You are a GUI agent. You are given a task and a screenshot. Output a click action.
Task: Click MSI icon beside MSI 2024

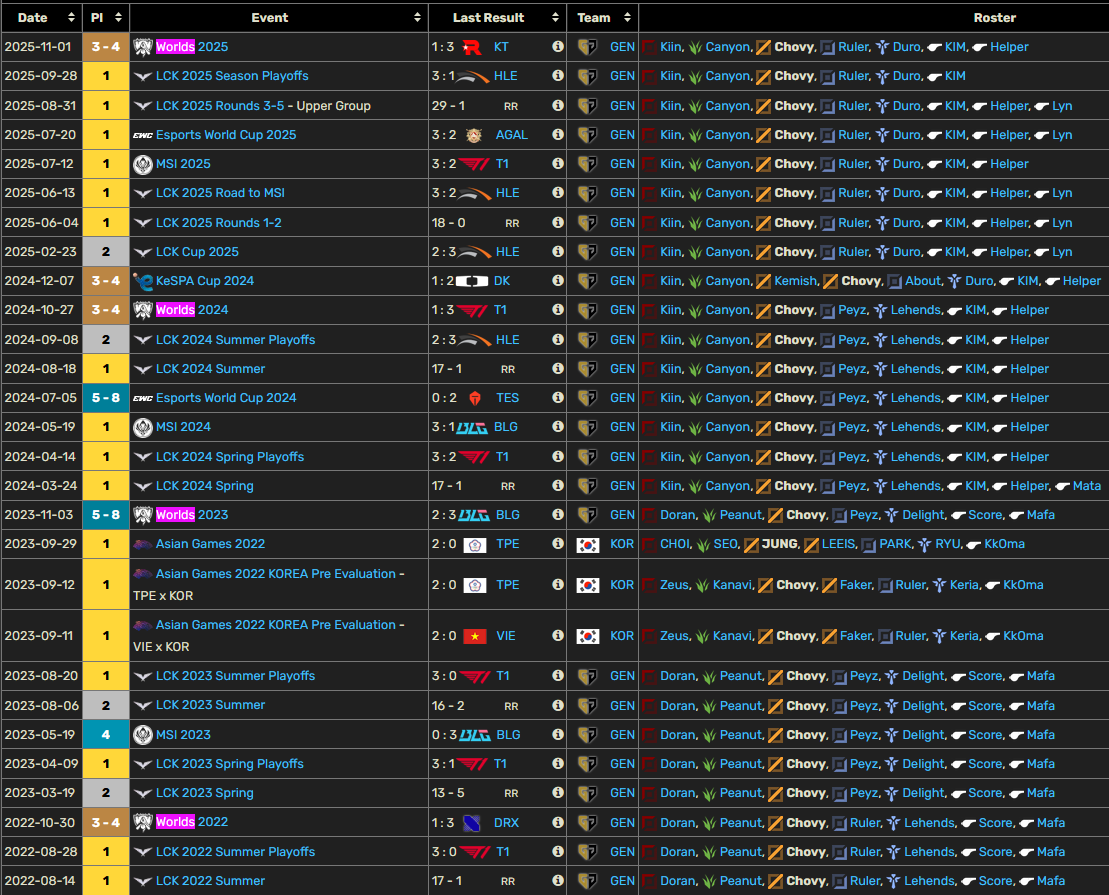[143, 427]
